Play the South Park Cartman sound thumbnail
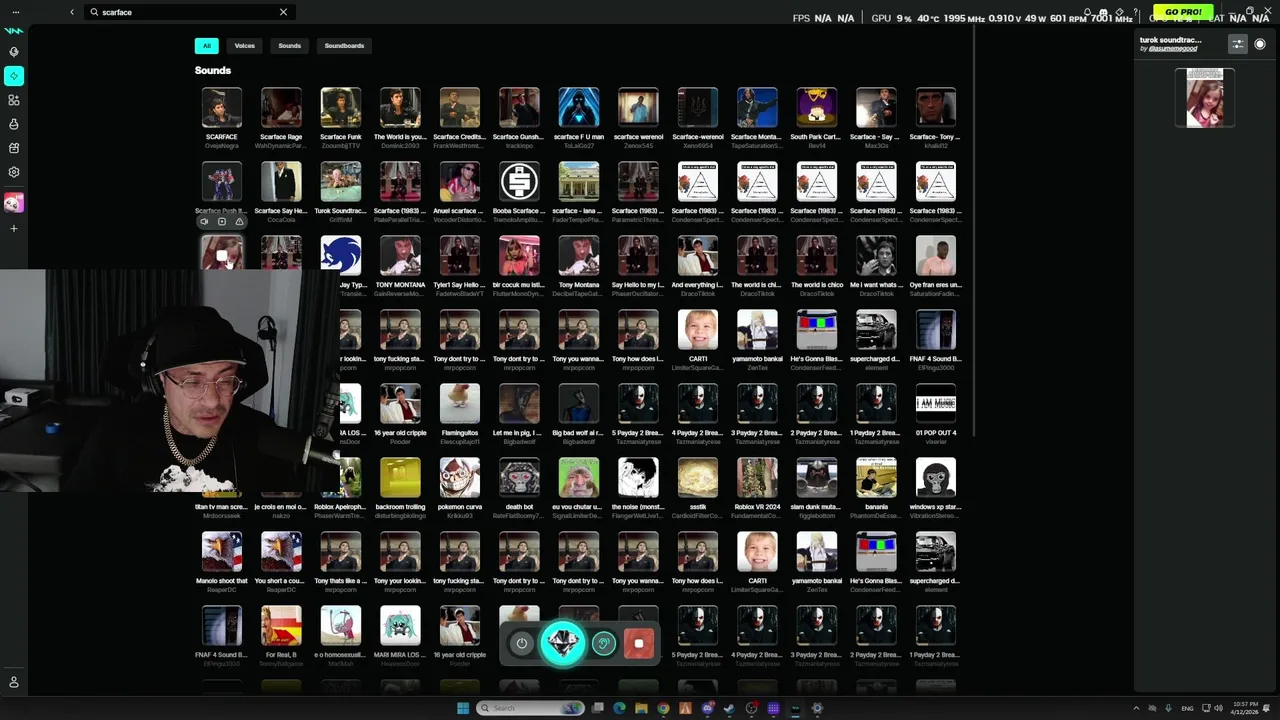1280x720 pixels. click(x=817, y=108)
